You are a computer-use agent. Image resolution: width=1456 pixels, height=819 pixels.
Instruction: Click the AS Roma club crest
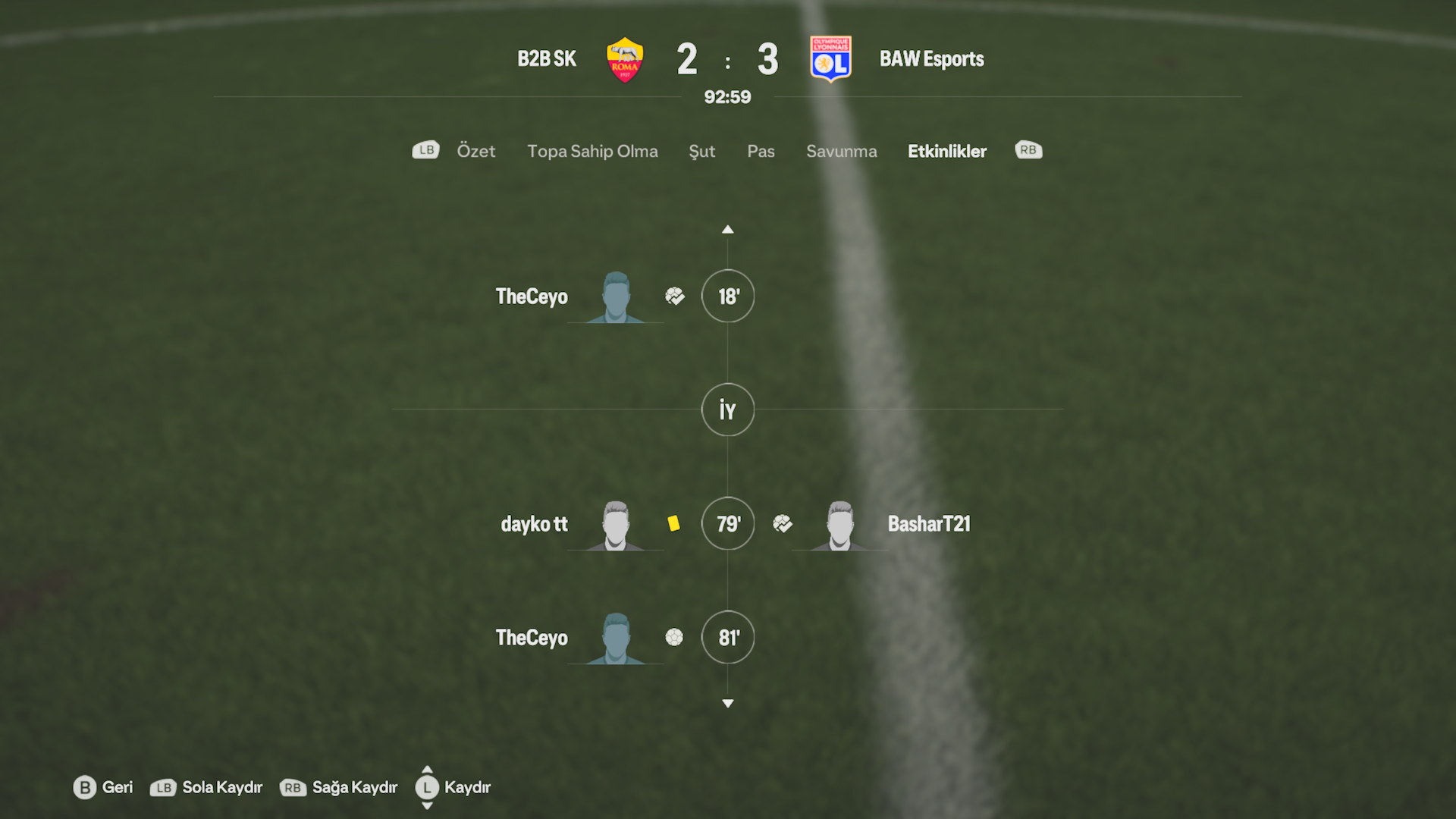625,60
